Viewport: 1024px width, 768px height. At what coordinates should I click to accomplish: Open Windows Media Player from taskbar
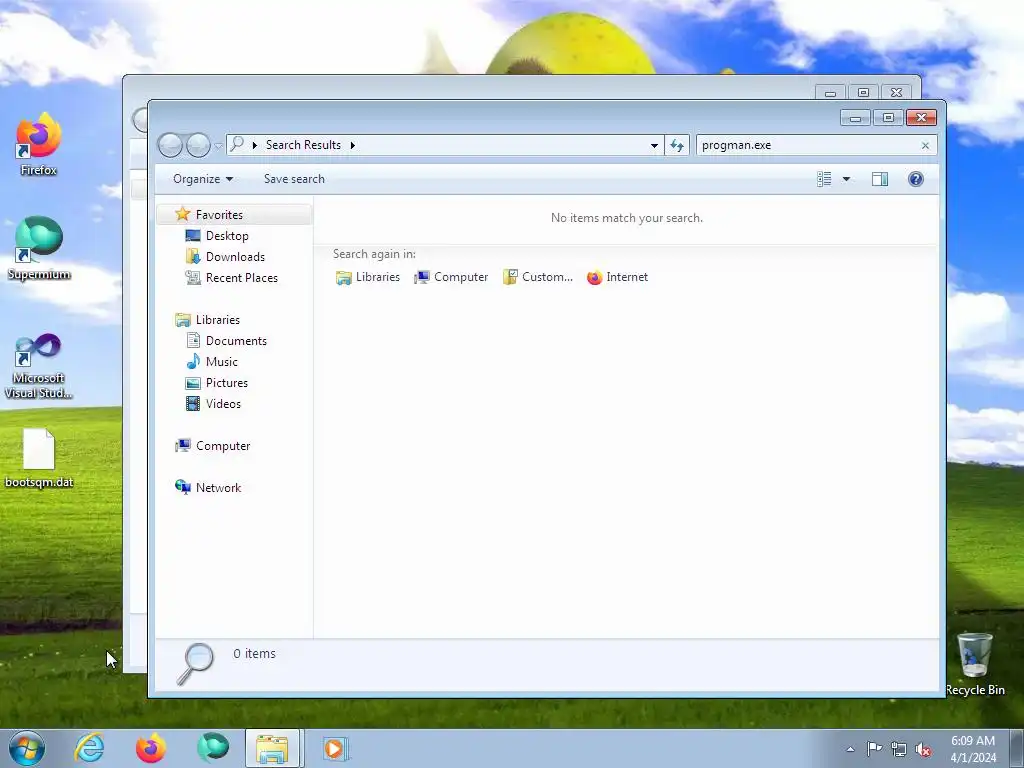(x=335, y=748)
